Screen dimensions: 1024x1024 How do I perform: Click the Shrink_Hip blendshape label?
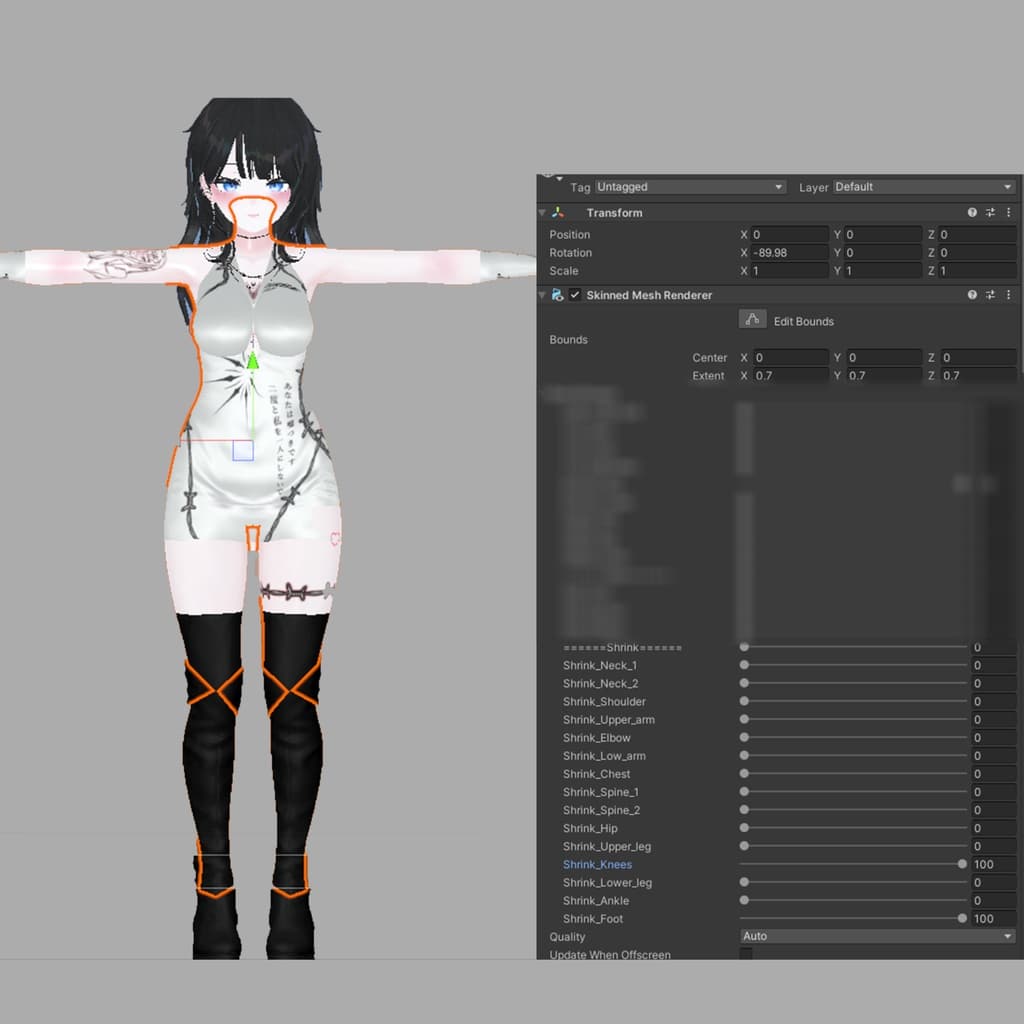pyautogui.click(x=590, y=827)
